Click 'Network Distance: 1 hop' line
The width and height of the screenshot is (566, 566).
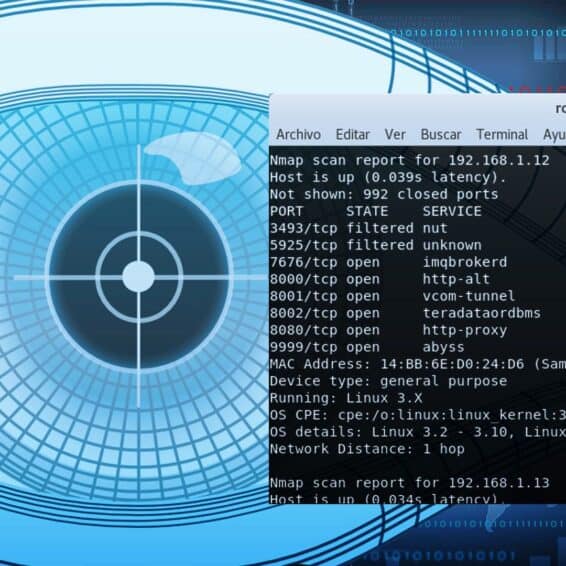(367, 449)
